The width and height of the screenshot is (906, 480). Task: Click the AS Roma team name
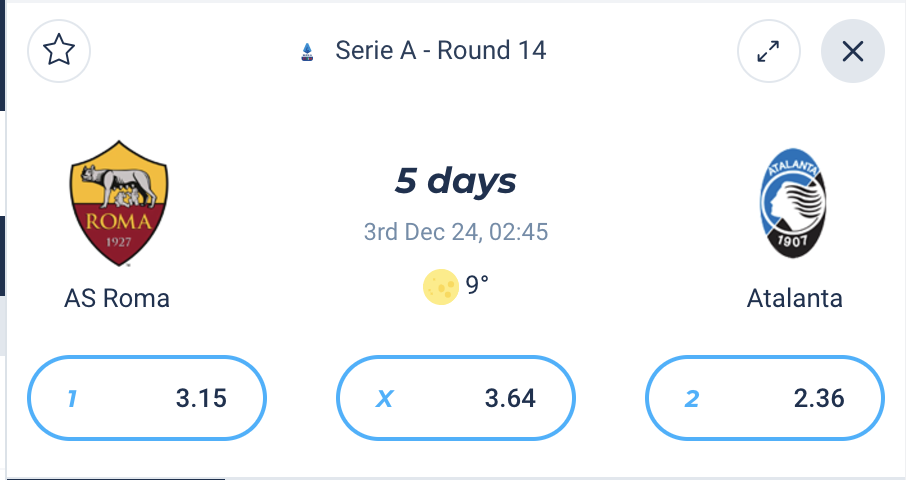click(x=117, y=299)
